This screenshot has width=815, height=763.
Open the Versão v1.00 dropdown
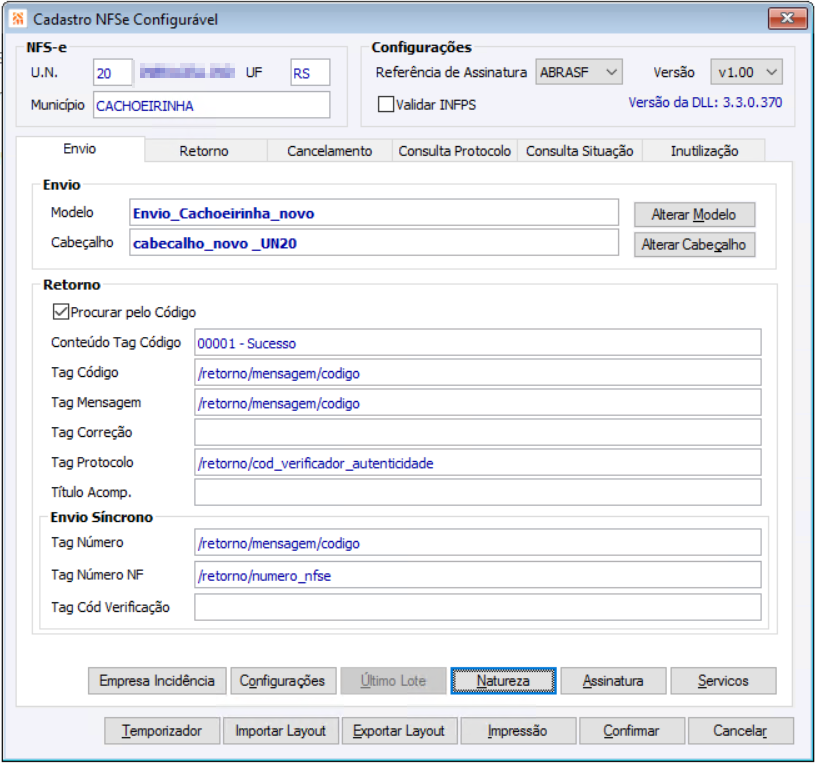pos(746,72)
